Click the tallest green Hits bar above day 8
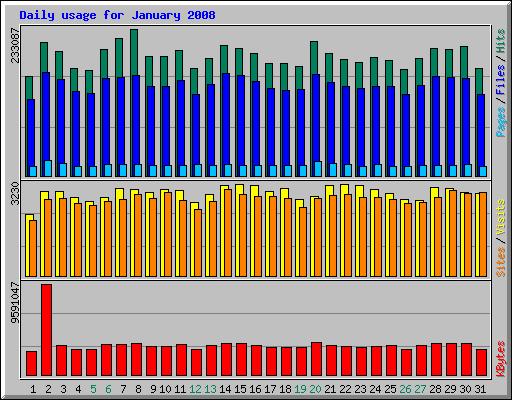Viewport: 512px width, 400px height. 134,52
